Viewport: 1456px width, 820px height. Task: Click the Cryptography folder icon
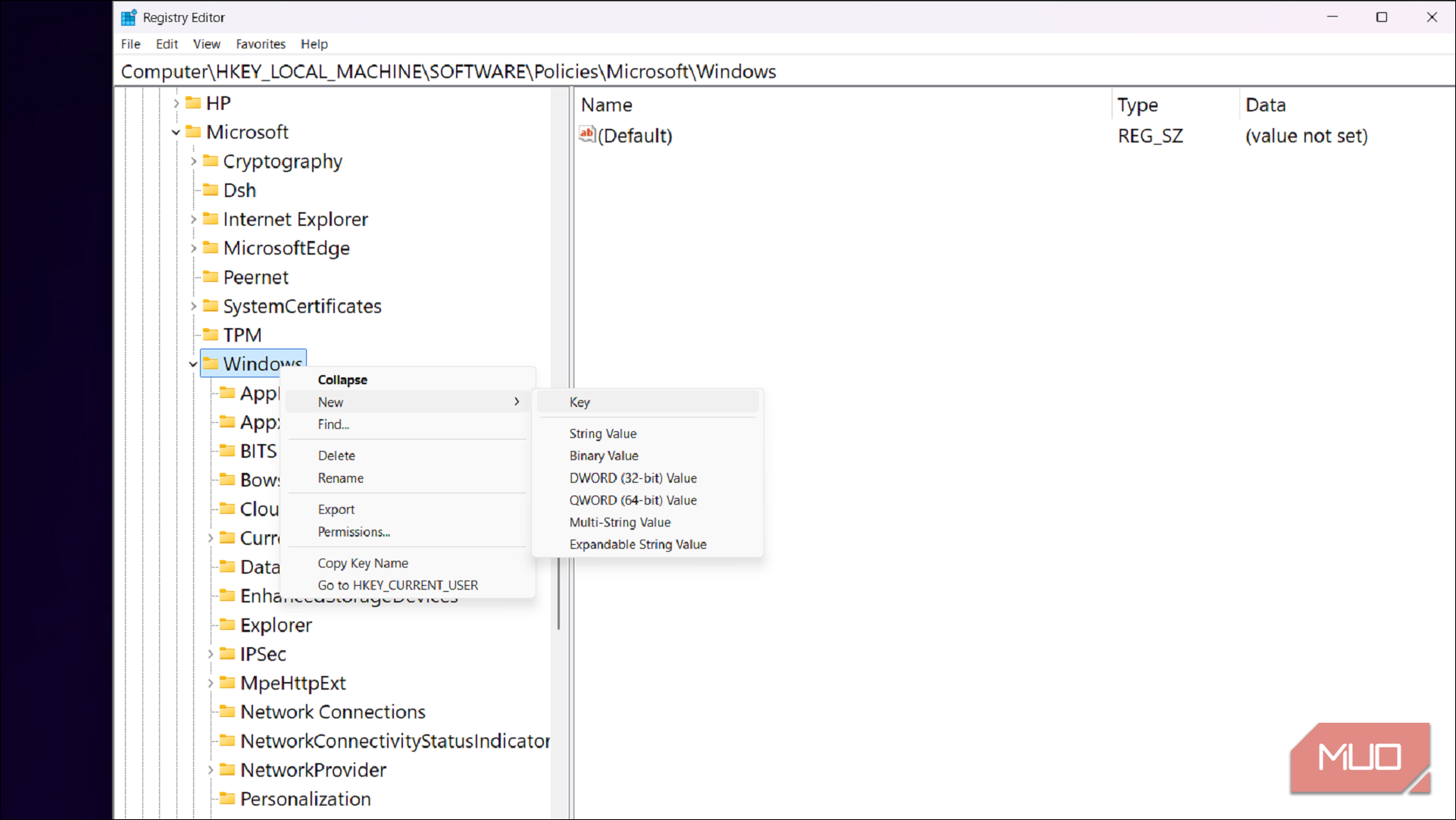(x=211, y=161)
